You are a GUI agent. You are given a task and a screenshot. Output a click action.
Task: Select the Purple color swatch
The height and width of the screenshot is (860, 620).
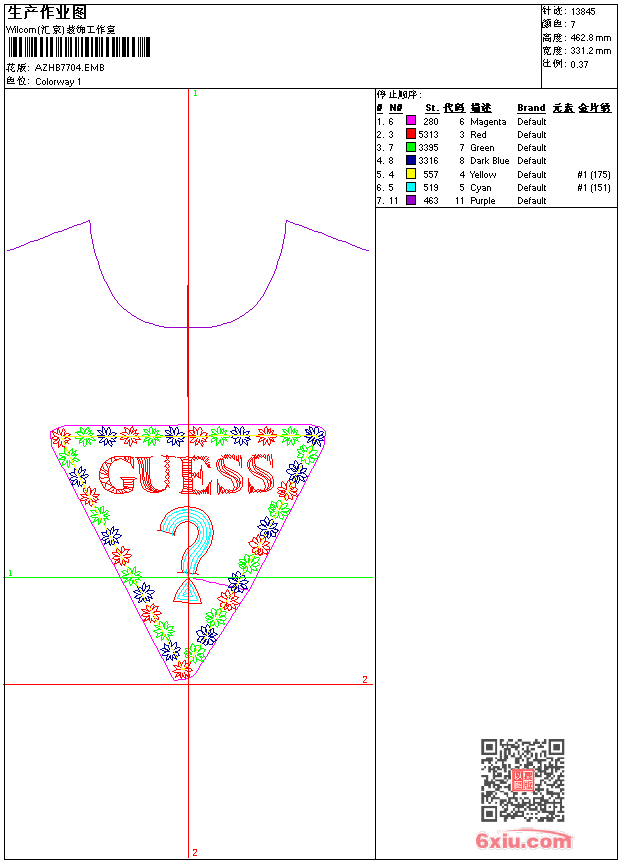(x=410, y=200)
